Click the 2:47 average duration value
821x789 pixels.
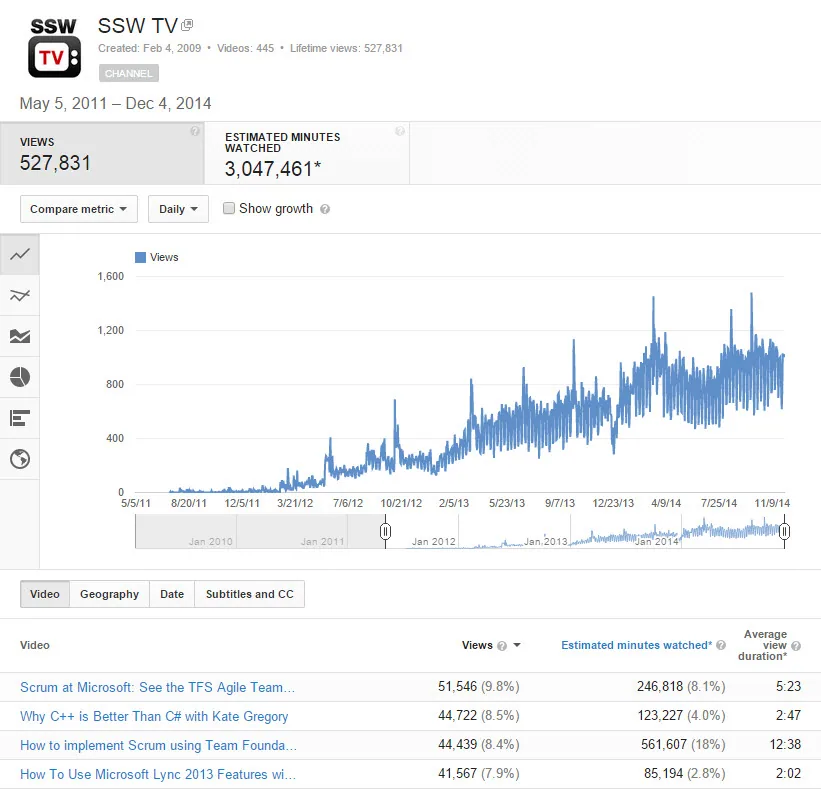tap(788, 716)
